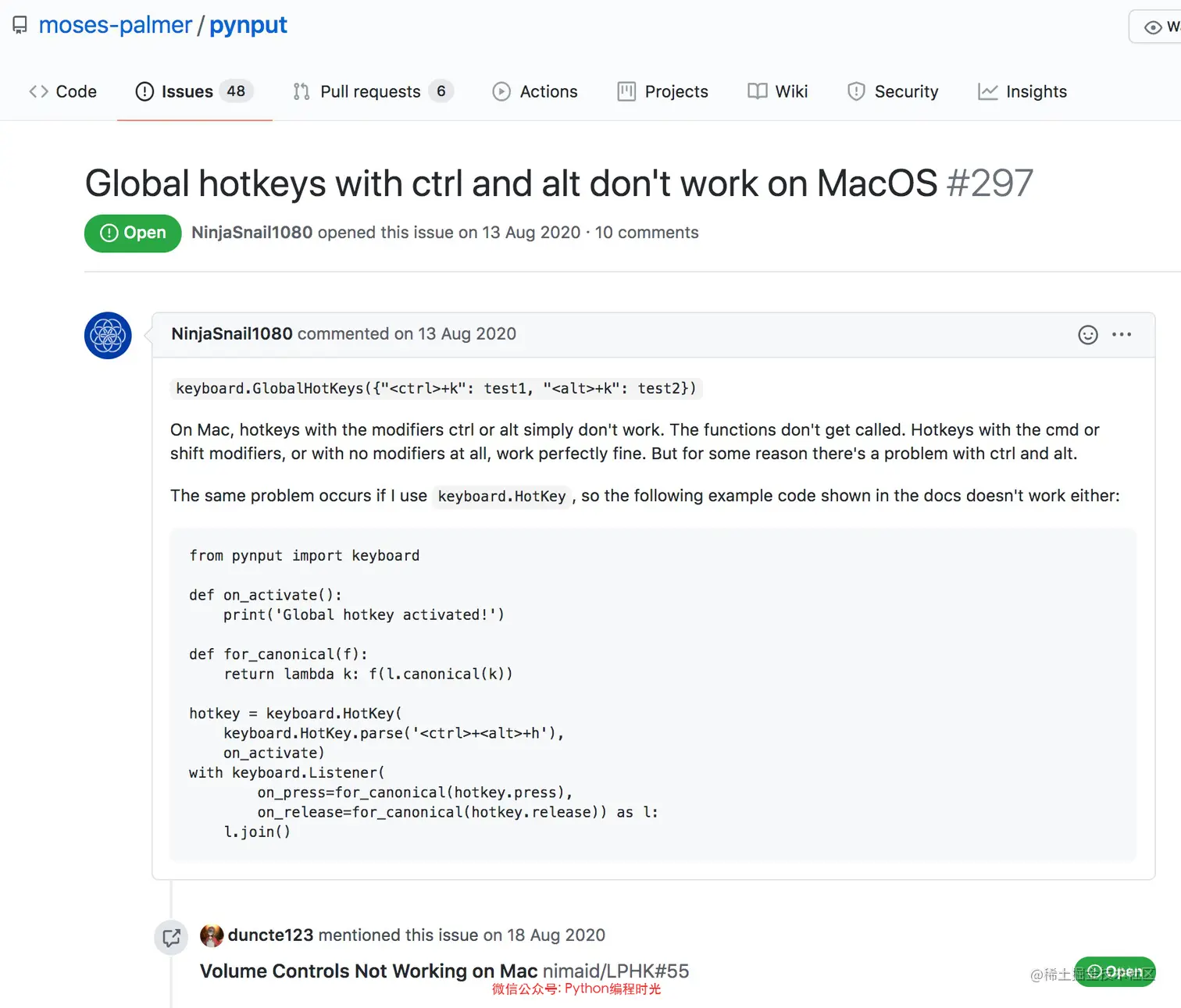
Task: Click the '10 comments' text in header
Action: [647, 233]
